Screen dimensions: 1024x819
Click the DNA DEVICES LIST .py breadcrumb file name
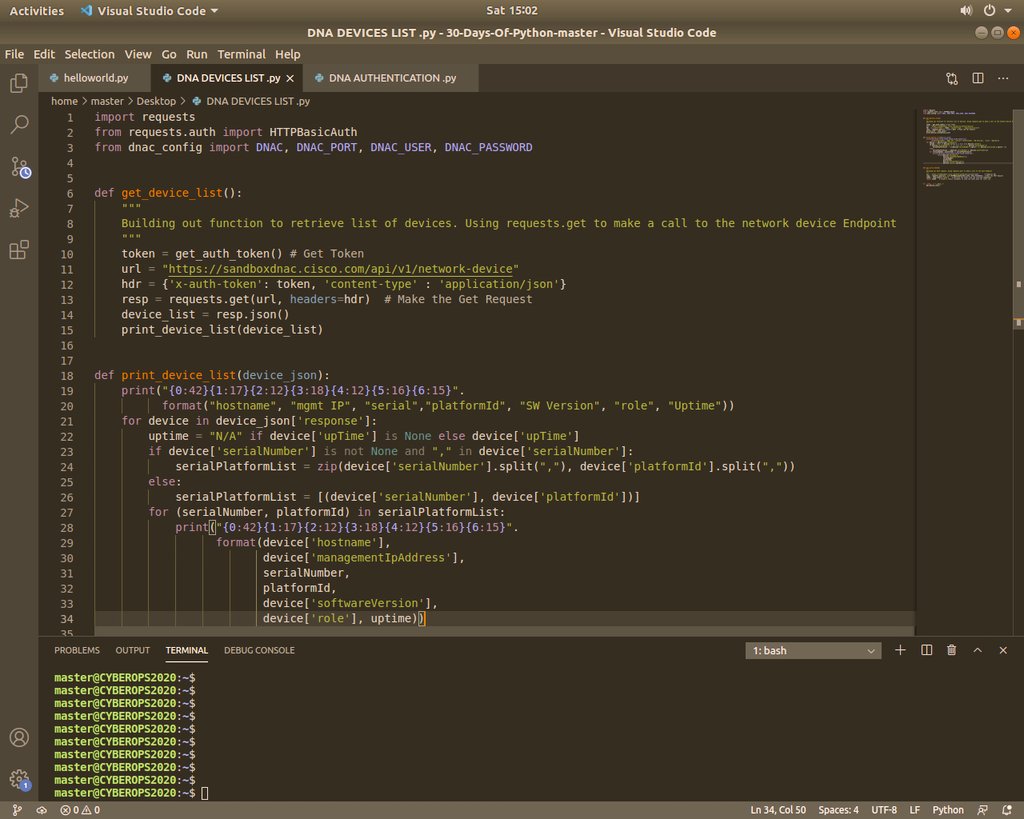[x=258, y=101]
